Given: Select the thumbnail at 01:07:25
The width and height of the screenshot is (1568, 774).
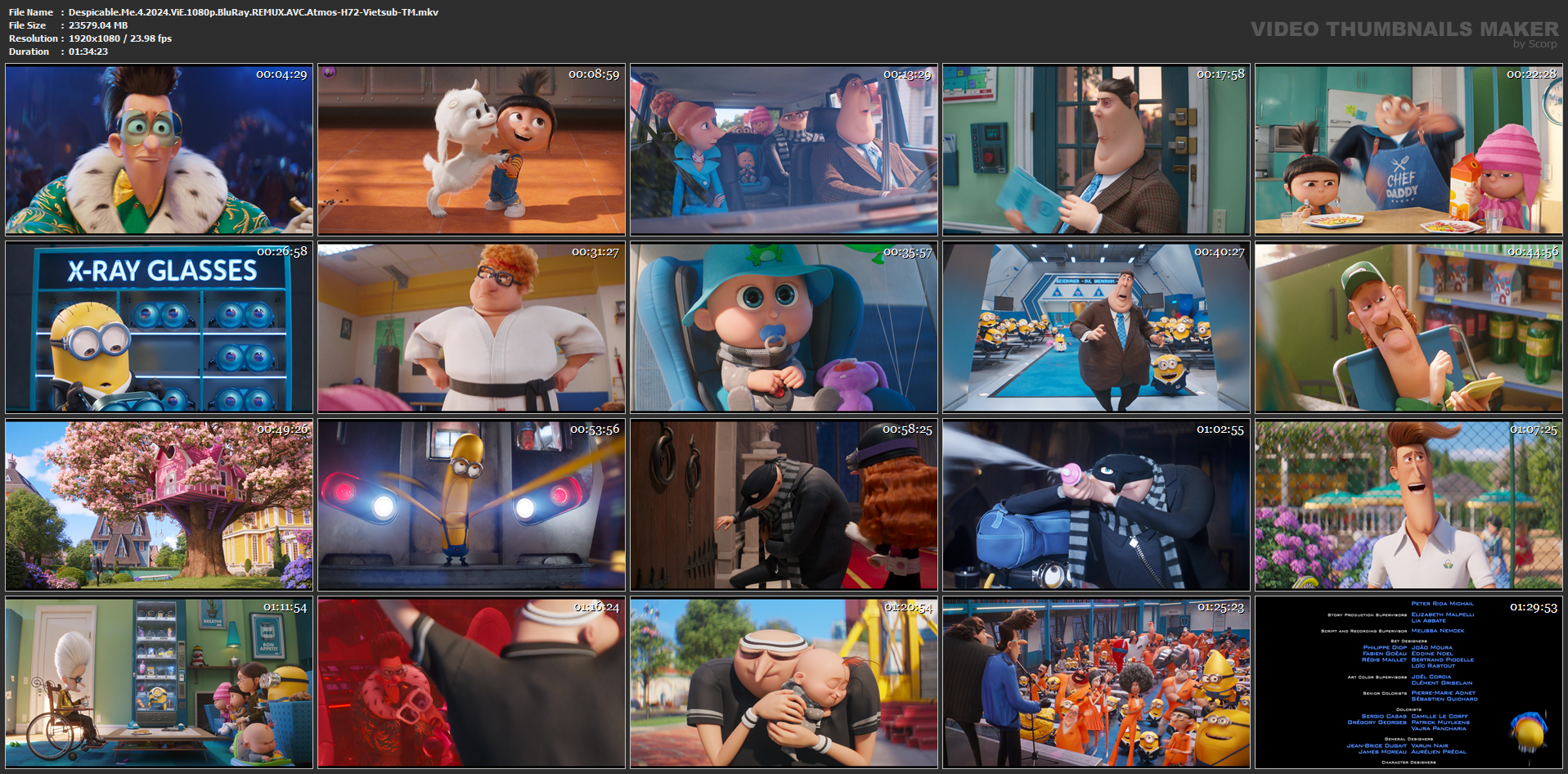Looking at the screenshot, I should 1409,506.
